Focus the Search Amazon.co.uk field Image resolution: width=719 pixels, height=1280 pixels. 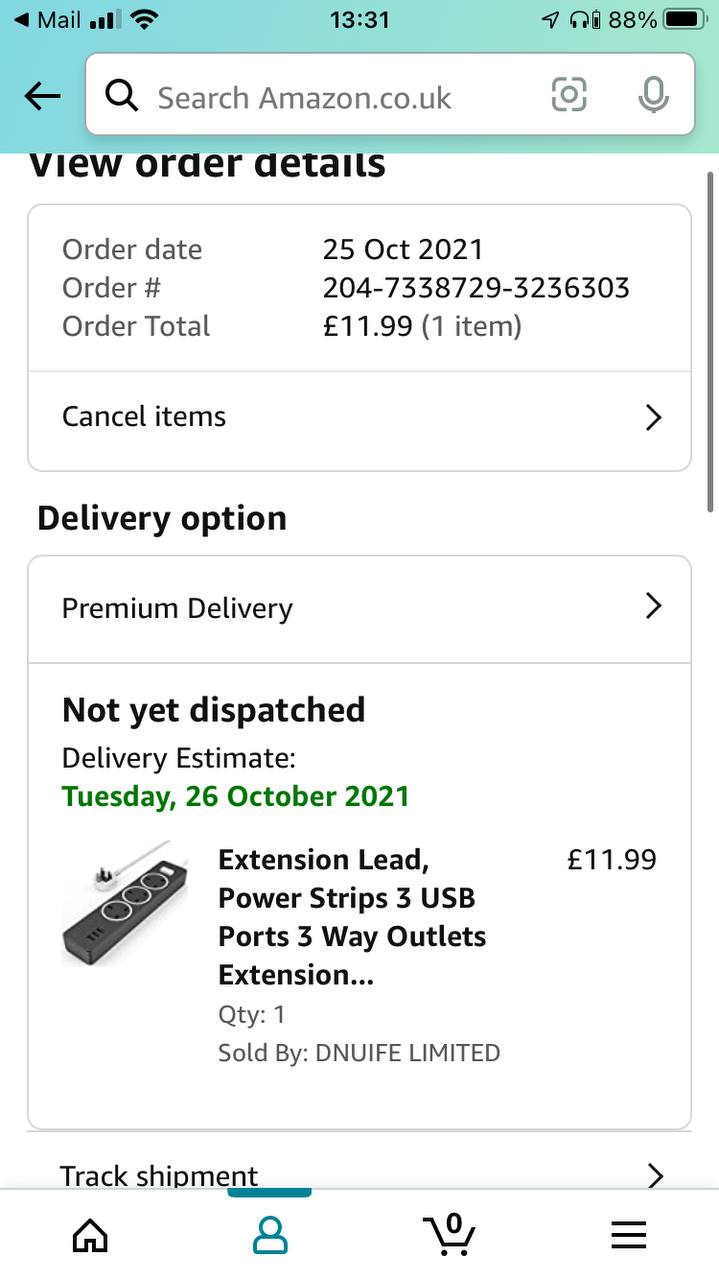tap(340, 97)
